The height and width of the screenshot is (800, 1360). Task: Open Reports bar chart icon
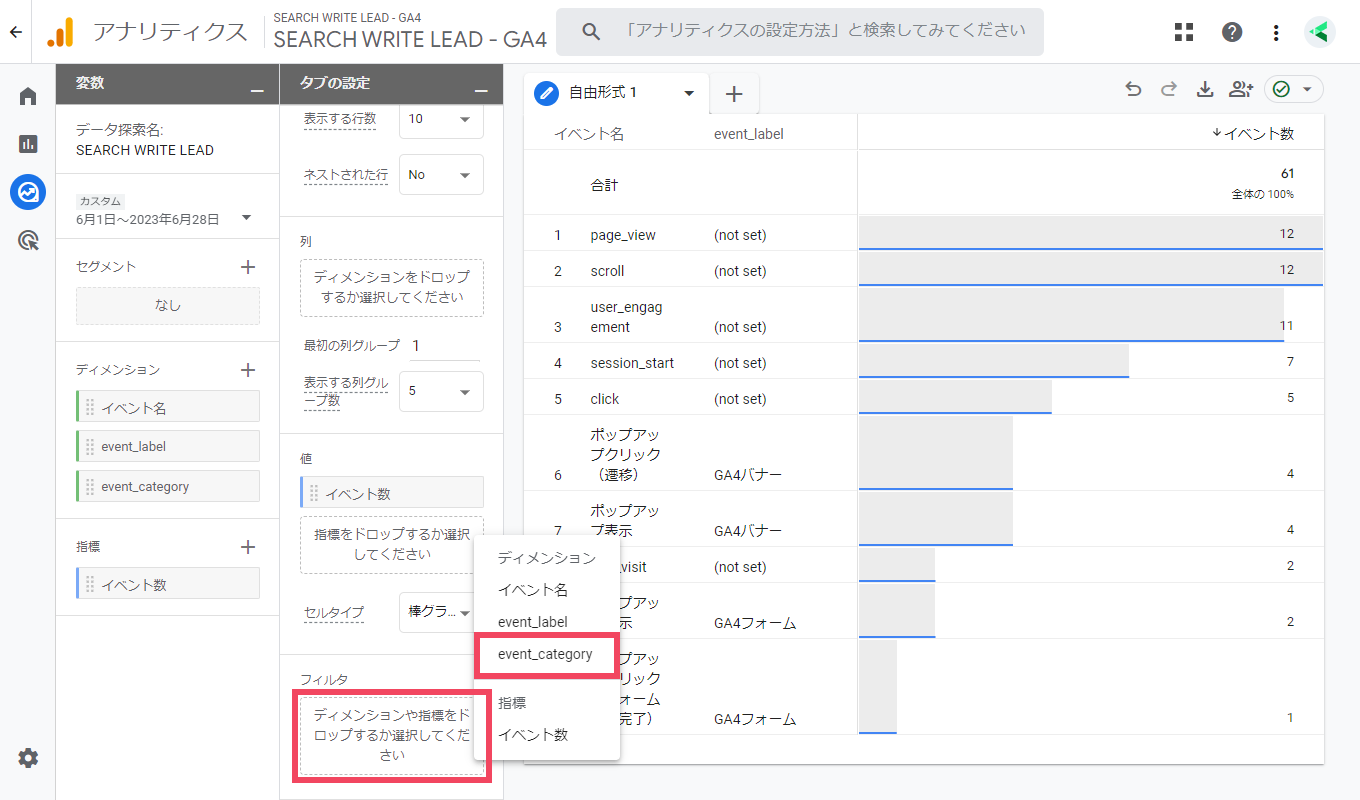28,143
